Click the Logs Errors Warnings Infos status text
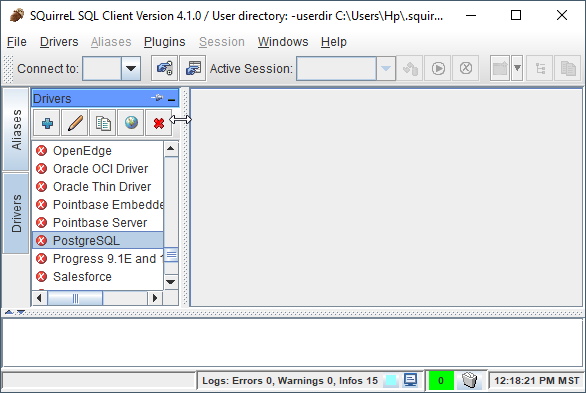Screen dimensions: 586x393 point(290,381)
